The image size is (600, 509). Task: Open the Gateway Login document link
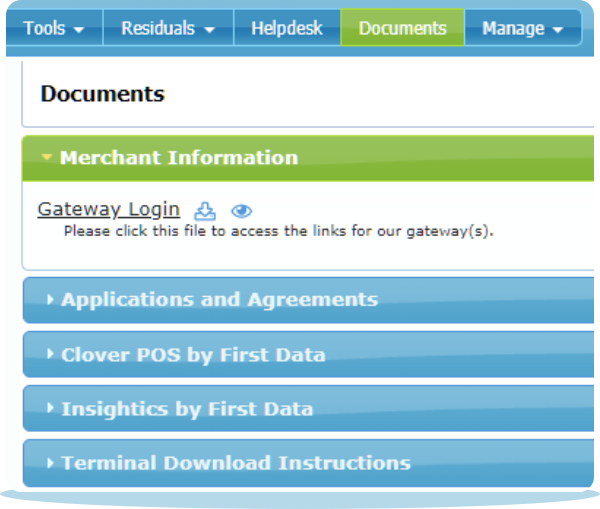(108, 210)
